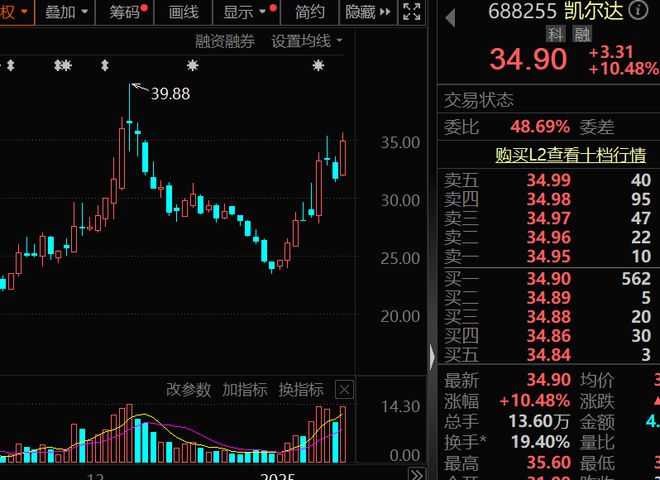Click 换指标 to switch indicator
Viewport: 660px width, 480px height.
click(x=301, y=389)
